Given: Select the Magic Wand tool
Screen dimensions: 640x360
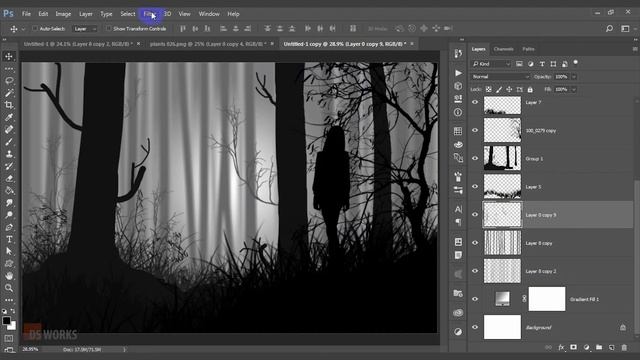Looking at the screenshot, I should (9, 93).
